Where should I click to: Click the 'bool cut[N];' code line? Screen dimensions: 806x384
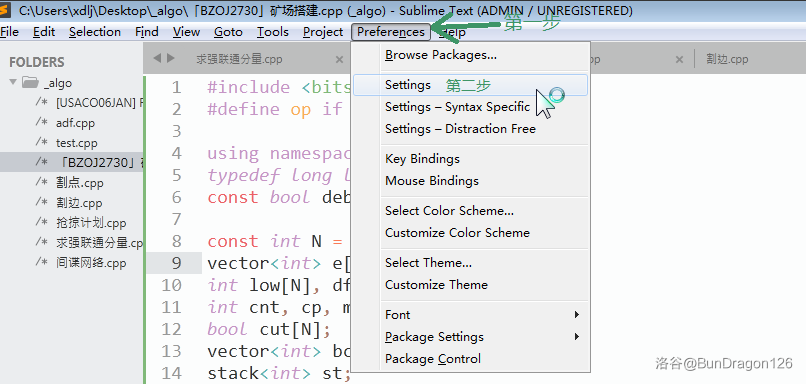point(269,329)
